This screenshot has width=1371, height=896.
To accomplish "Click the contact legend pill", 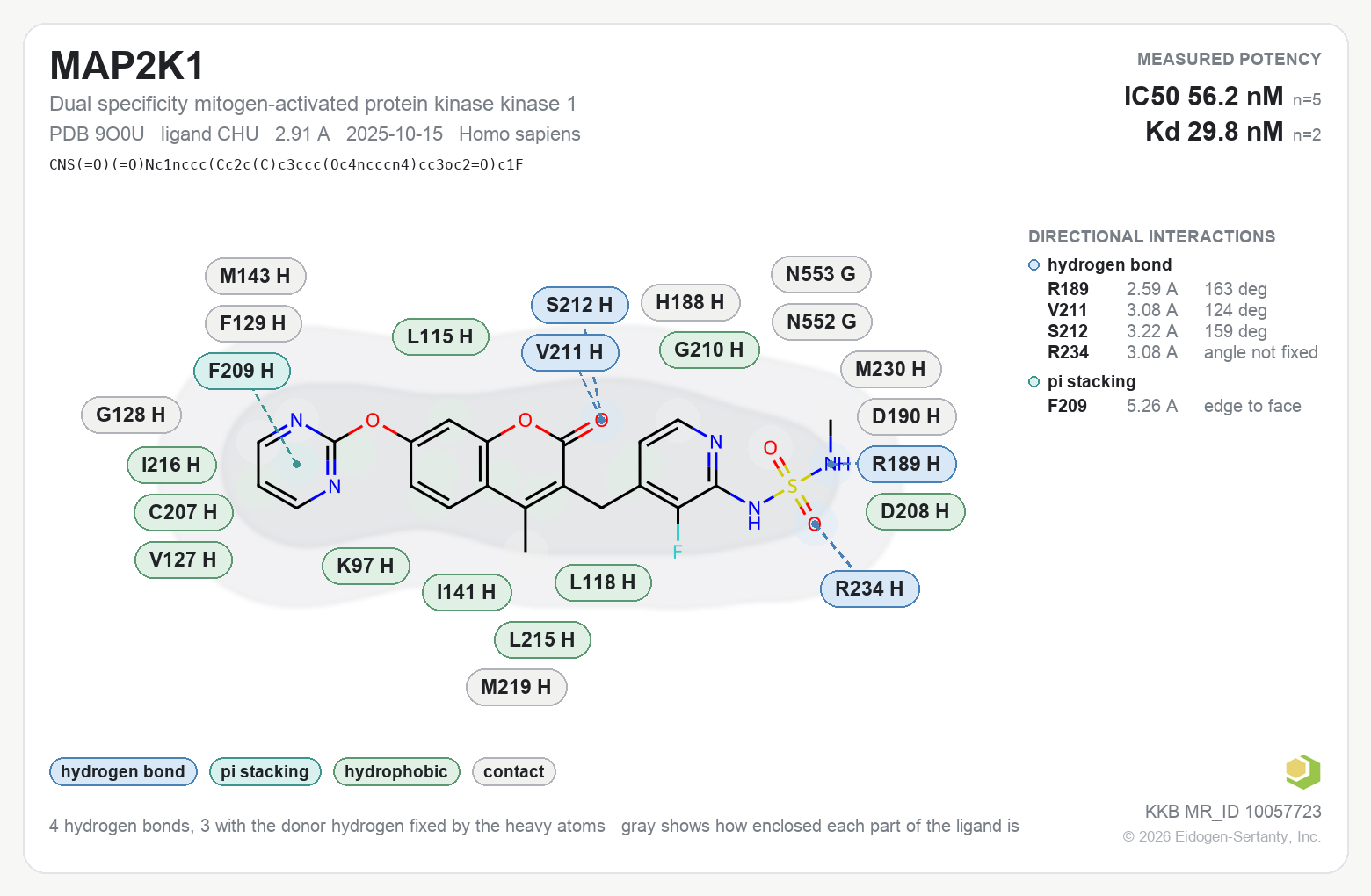I will click(x=513, y=771).
